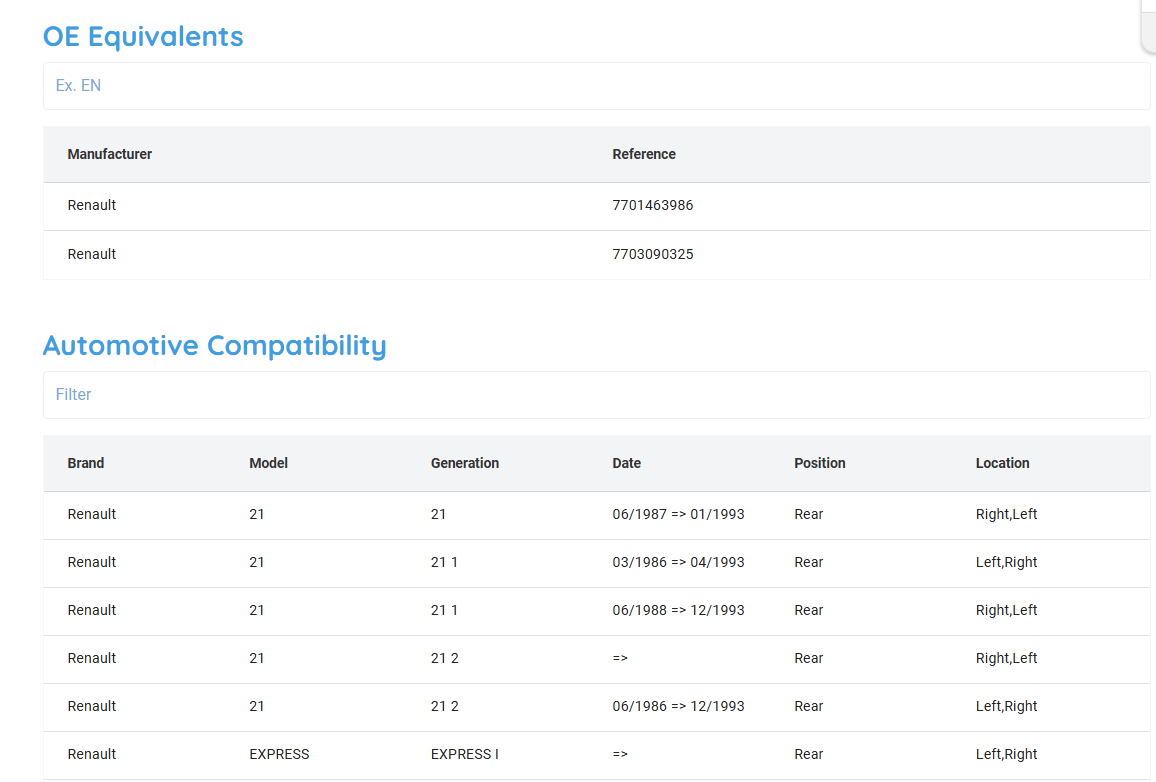
Task: Select date 03/1986 => 04/1993
Action: tap(678, 562)
